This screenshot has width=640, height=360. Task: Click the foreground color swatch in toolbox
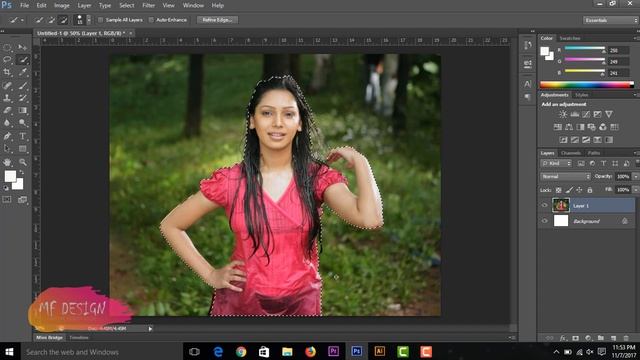coord(10,176)
